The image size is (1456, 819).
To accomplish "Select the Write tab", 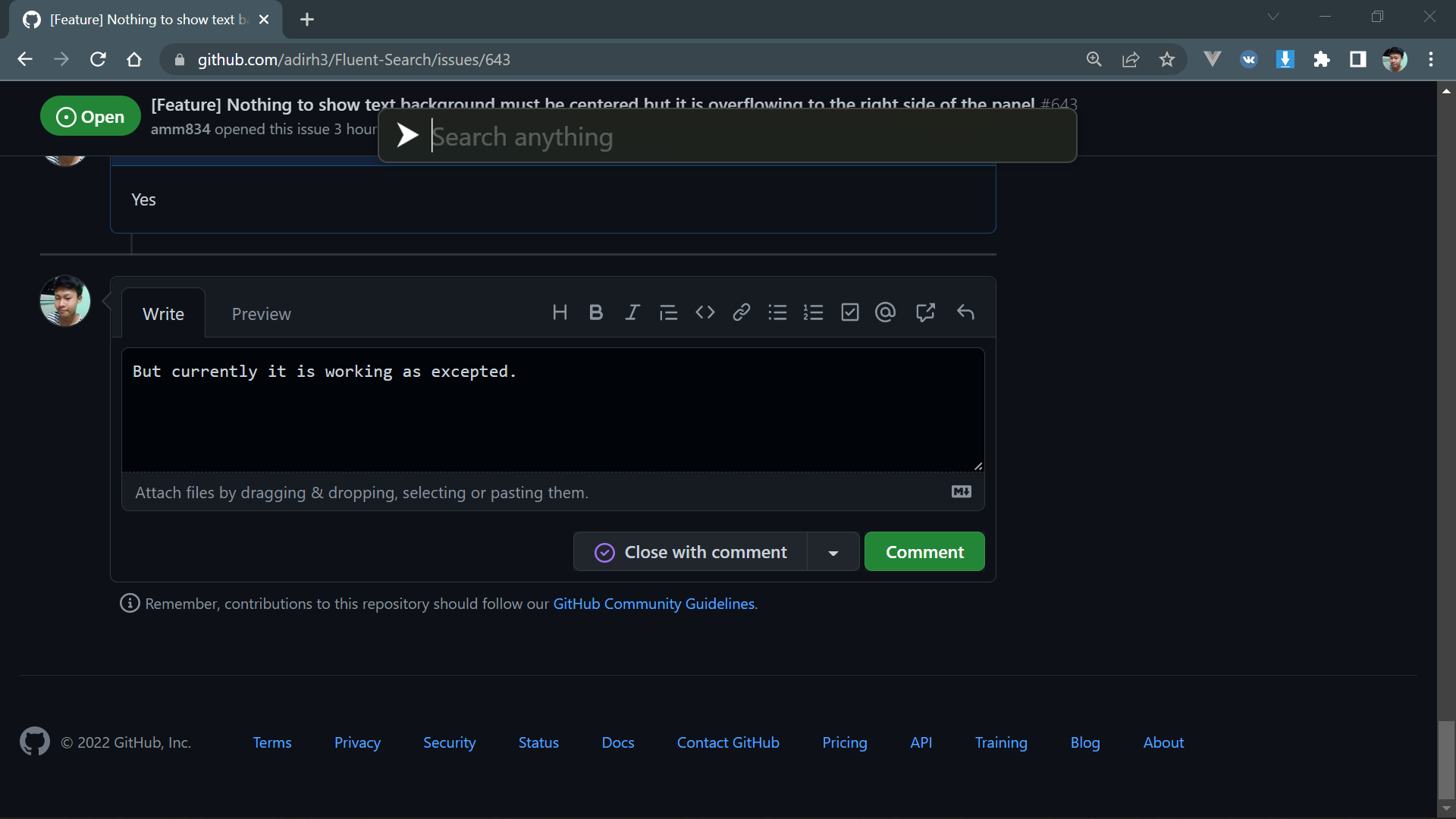I will click(163, 314).
